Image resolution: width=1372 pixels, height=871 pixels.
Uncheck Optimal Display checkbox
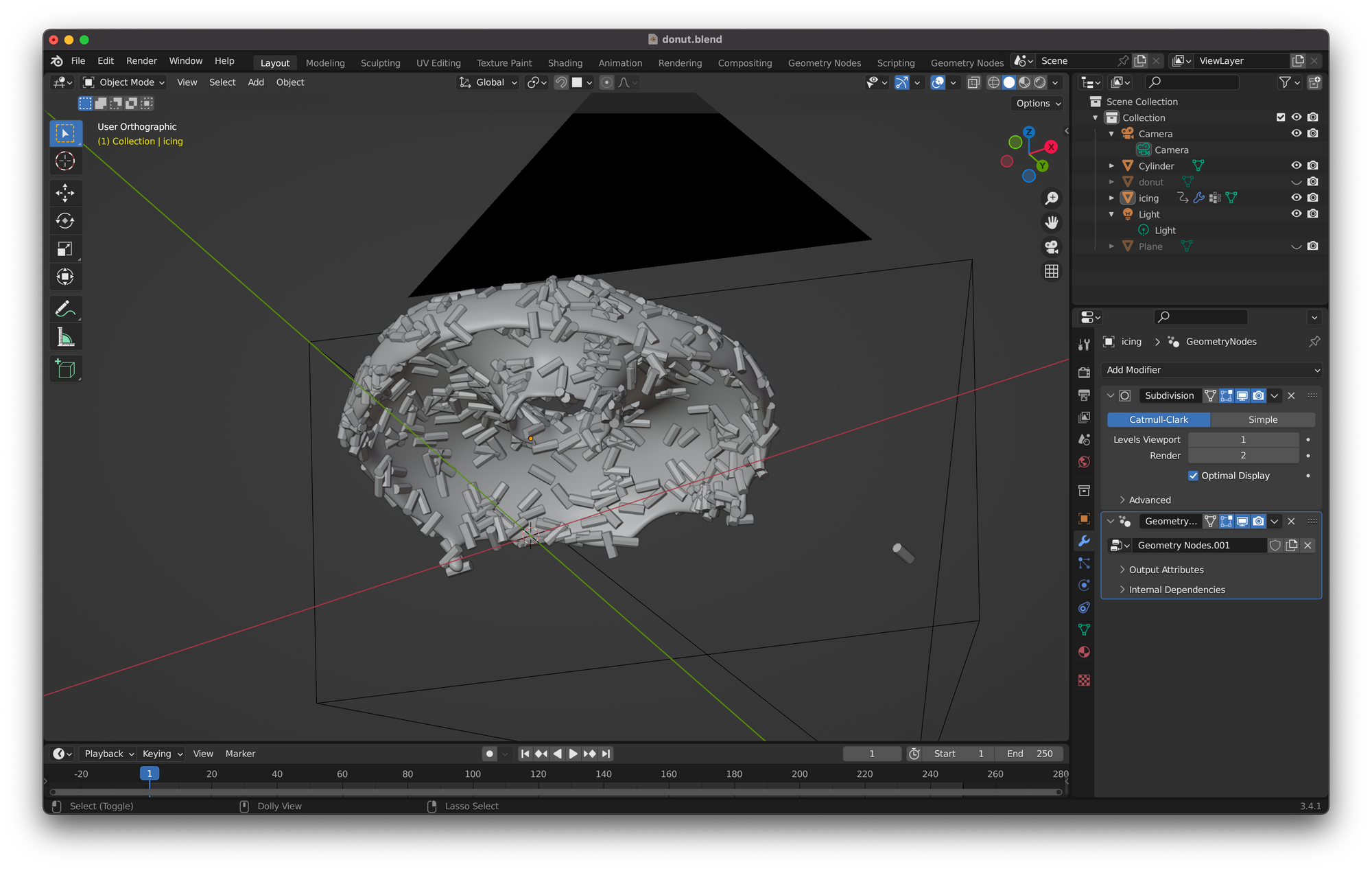[1193, 476]
